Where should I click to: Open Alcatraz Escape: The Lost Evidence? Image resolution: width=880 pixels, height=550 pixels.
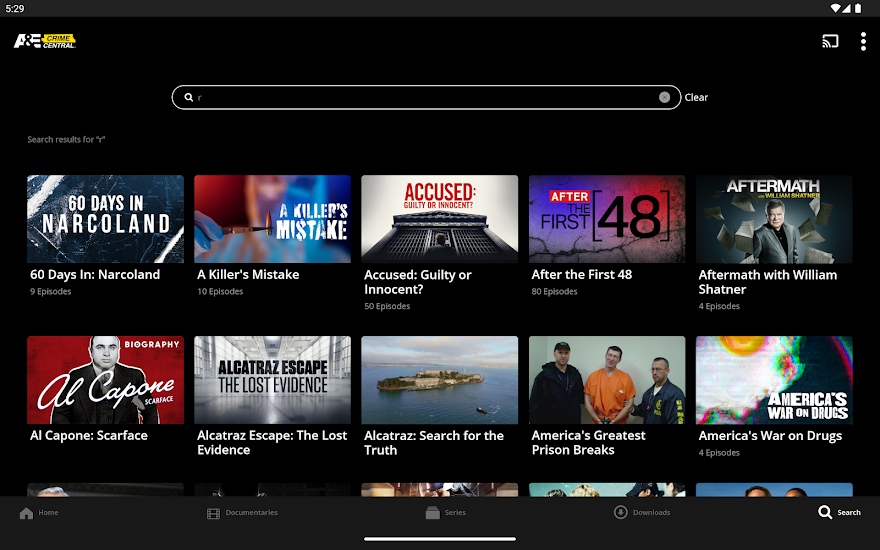click(272, 379)
